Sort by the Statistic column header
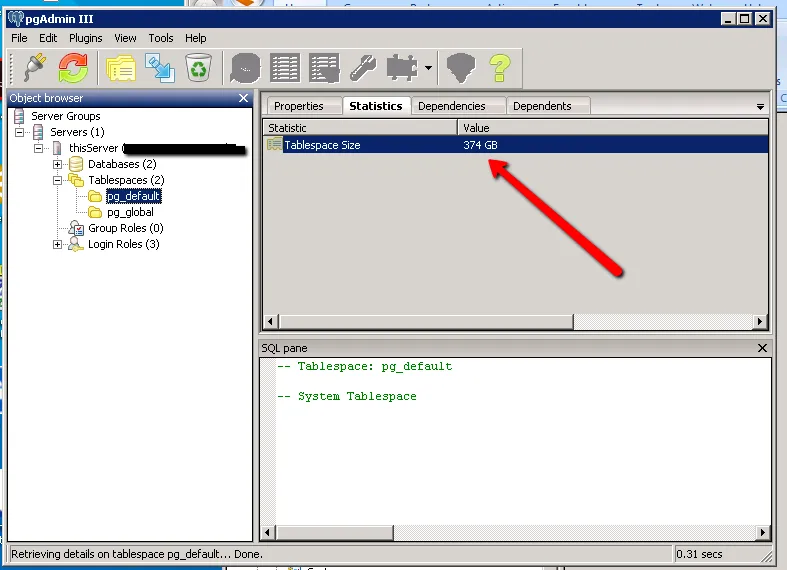This screenshot has height=570, width=787. 360,128
